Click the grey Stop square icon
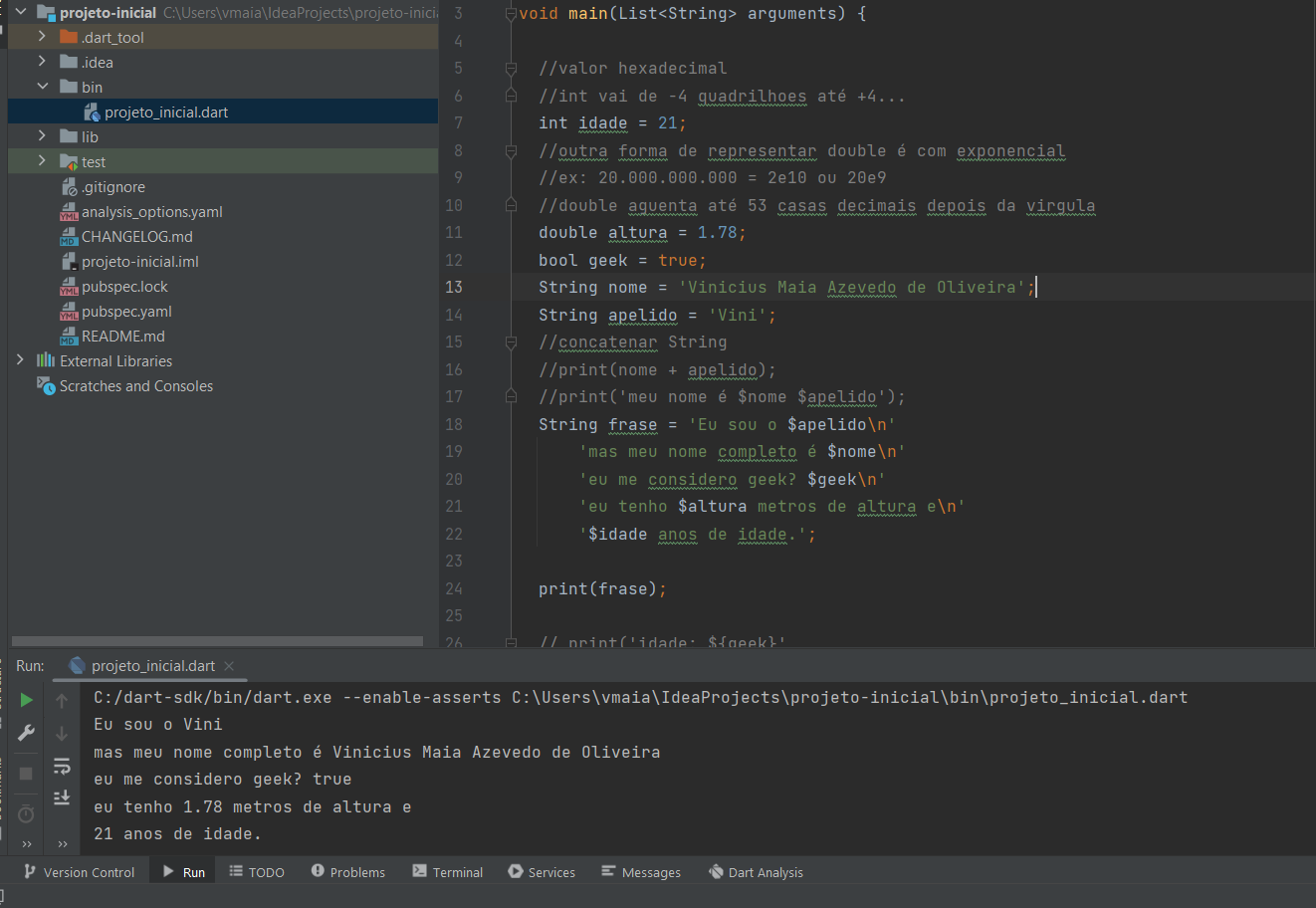1316x908 pixels. (26, 773)
